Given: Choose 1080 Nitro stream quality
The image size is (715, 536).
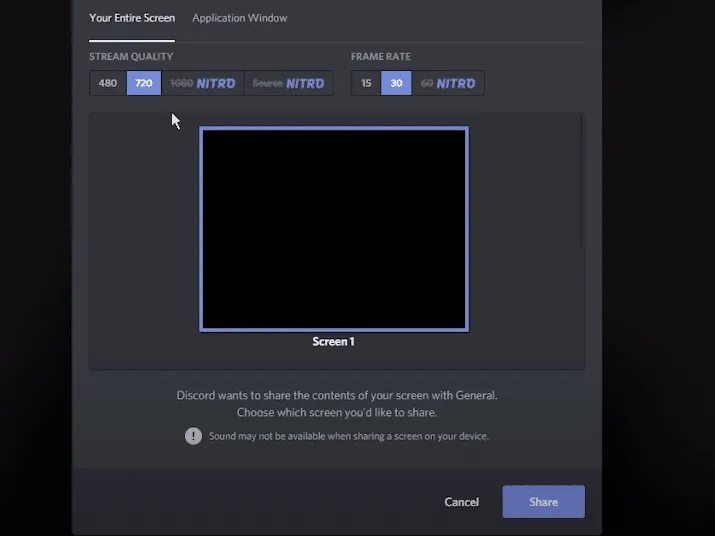Looking at the screenshot, I should pyautogui.click(x=202, y=83).
